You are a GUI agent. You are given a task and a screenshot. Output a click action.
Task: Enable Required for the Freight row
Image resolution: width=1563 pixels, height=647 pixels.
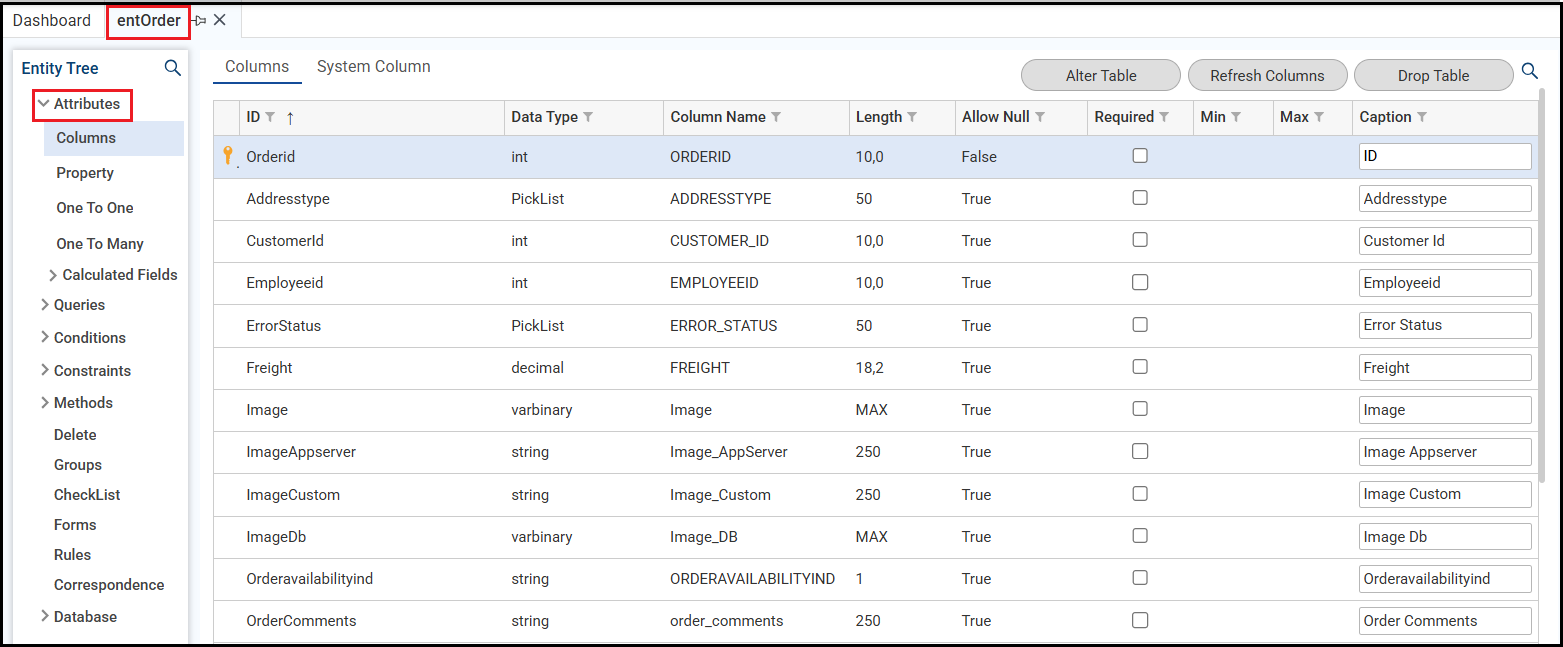pyautogui.click(x=1139, y=367)
